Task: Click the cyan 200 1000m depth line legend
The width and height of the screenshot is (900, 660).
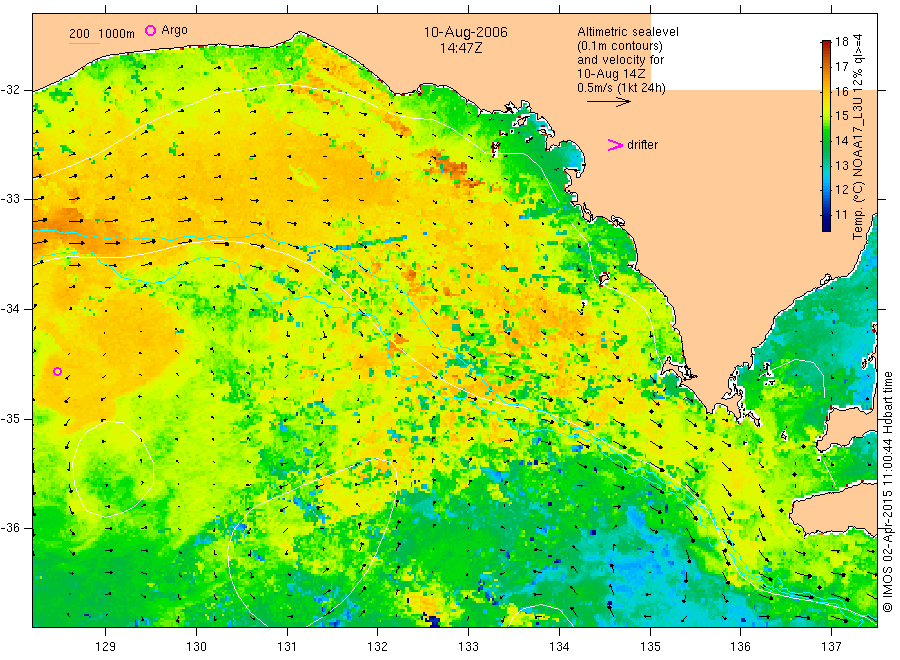Action: point(84,43)
